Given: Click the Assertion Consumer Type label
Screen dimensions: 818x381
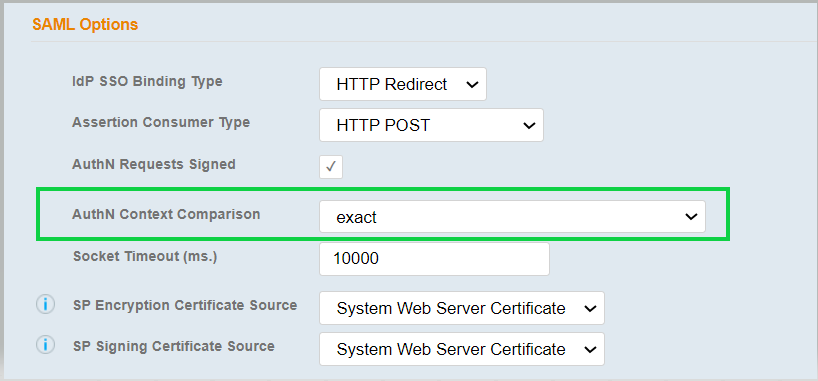Looking at the screenshot, I should [161, 122].
